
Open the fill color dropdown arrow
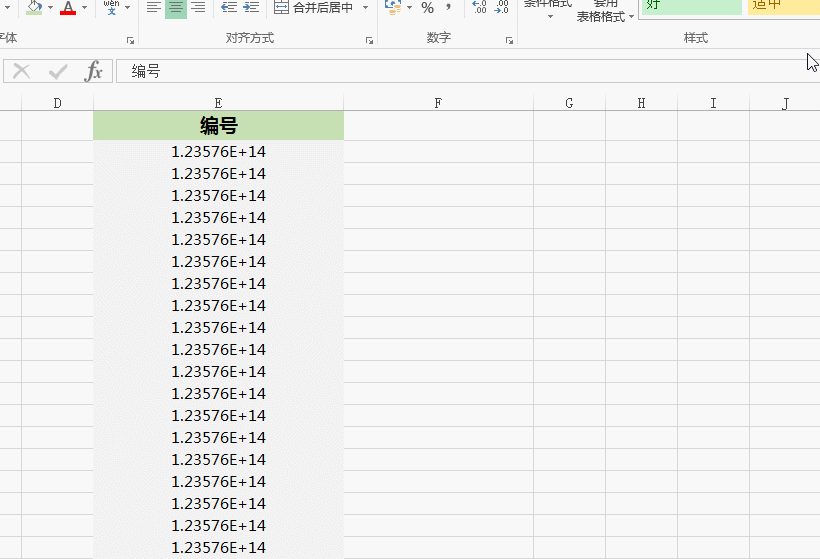(x=50, y=7)
